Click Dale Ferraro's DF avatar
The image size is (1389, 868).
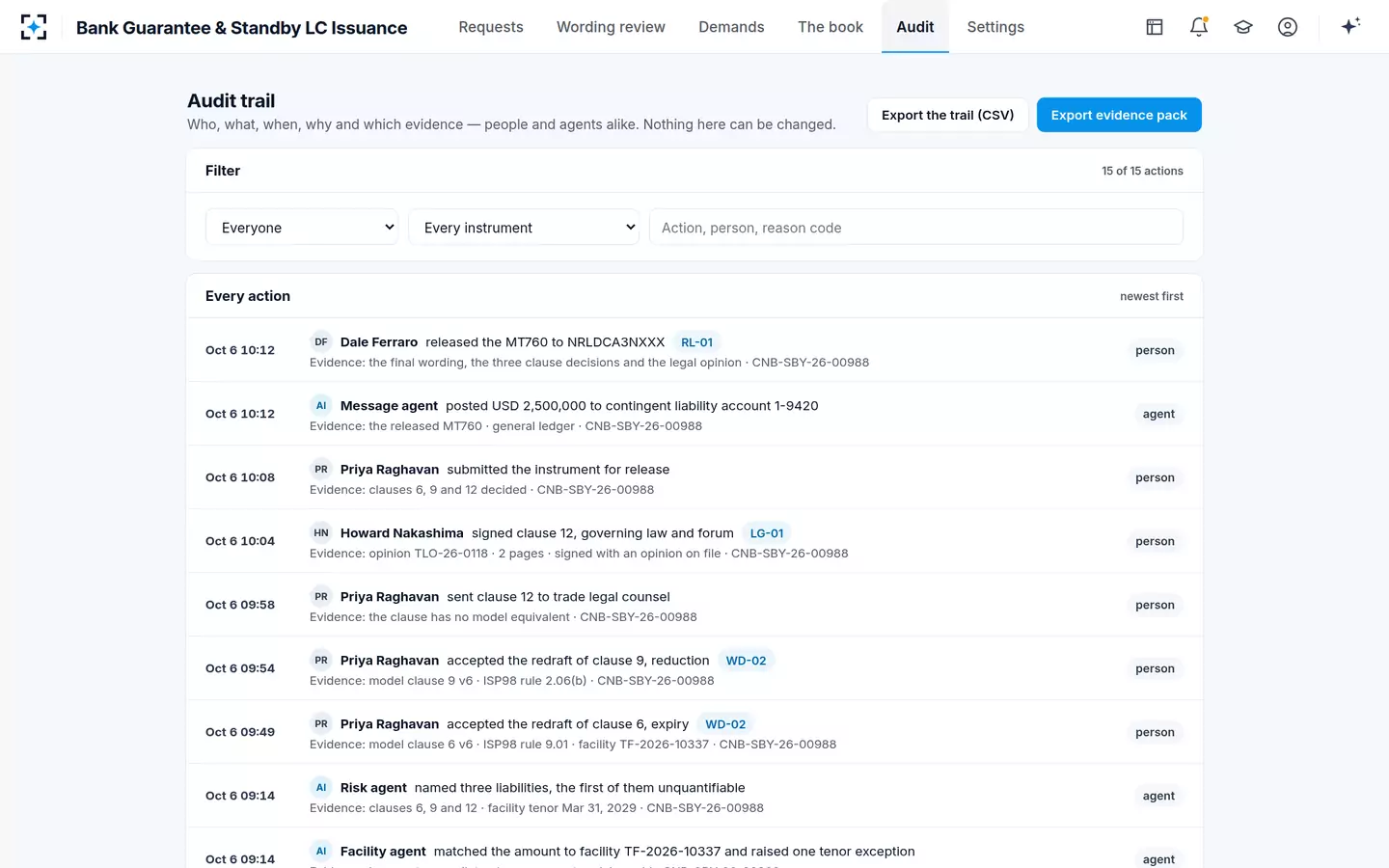pos(321,341)
